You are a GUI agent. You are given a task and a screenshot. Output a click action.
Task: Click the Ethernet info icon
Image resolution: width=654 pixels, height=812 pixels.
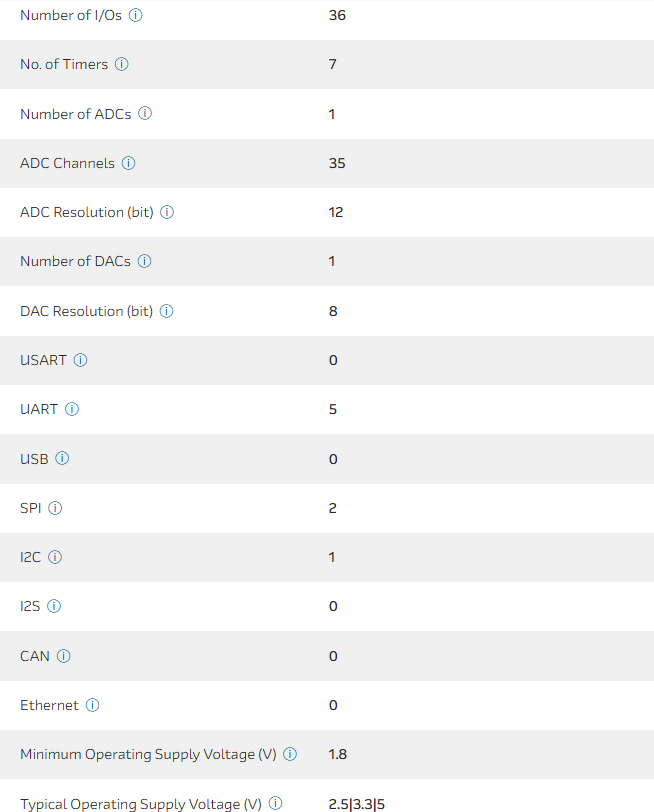[x=92, y=705]
